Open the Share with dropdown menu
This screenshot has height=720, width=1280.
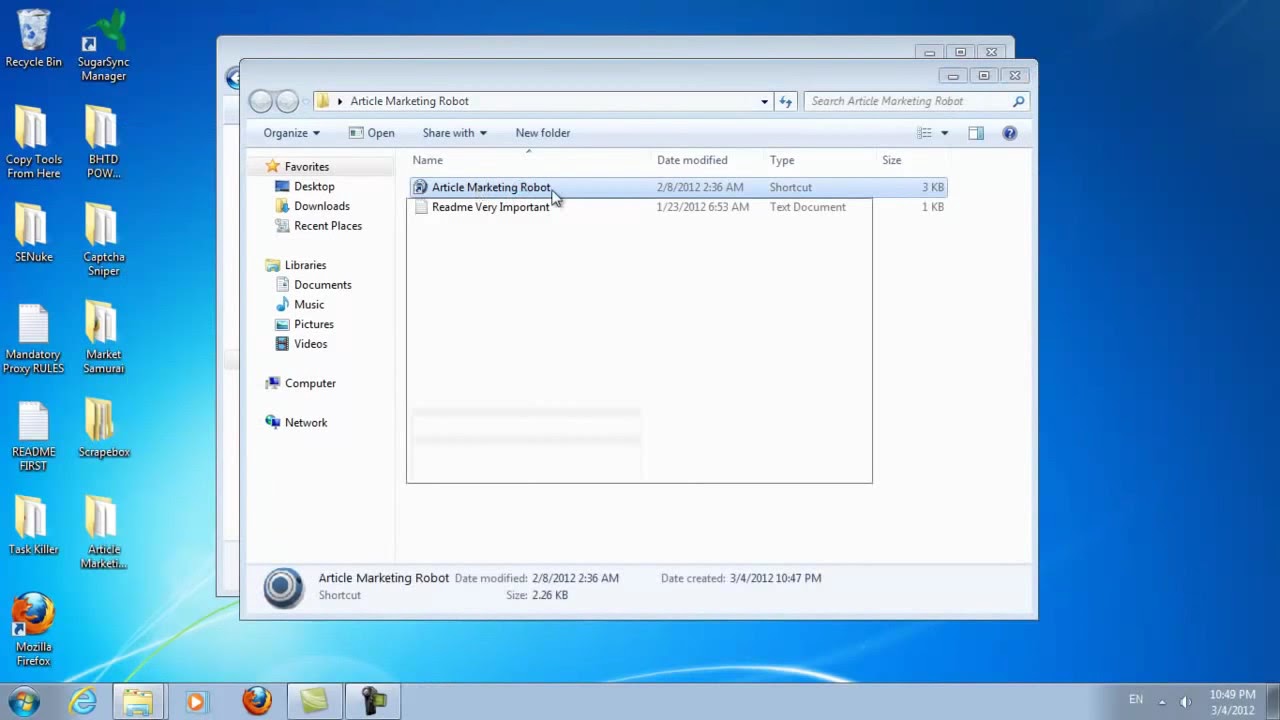coord(454,133)
